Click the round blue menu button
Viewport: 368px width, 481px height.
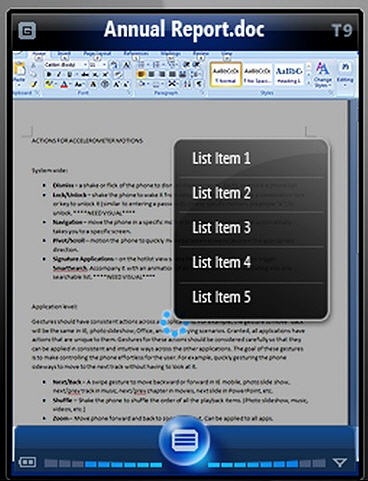tap(185, 441)
